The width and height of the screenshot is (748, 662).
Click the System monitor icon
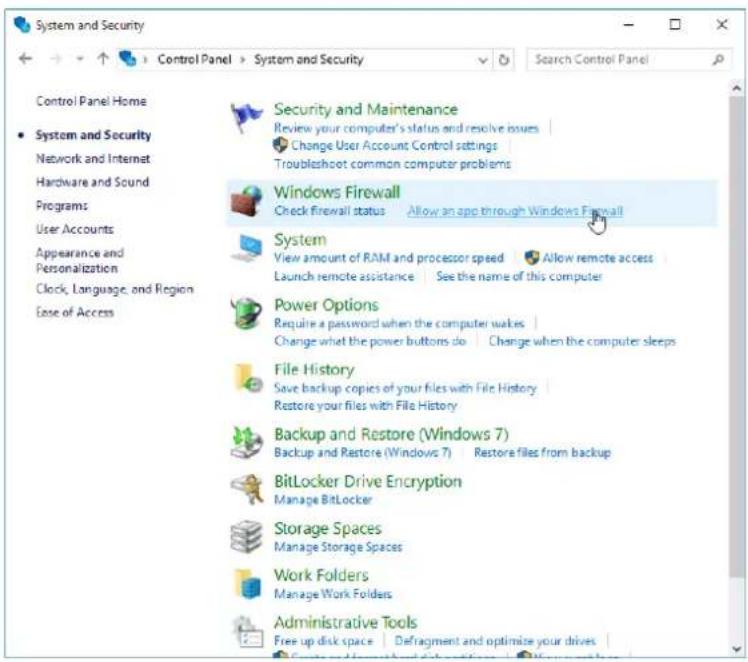(247, 248)
